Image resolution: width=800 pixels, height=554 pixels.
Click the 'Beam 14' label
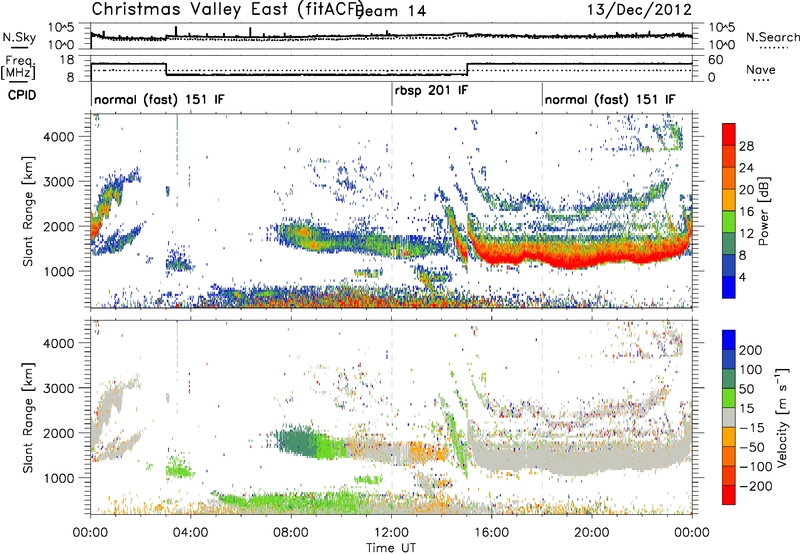[x=391, y=11]
